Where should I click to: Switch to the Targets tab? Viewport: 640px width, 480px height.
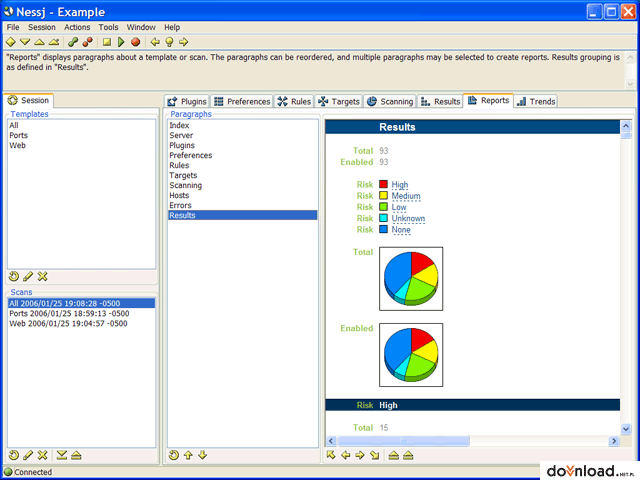pos(339,101)
